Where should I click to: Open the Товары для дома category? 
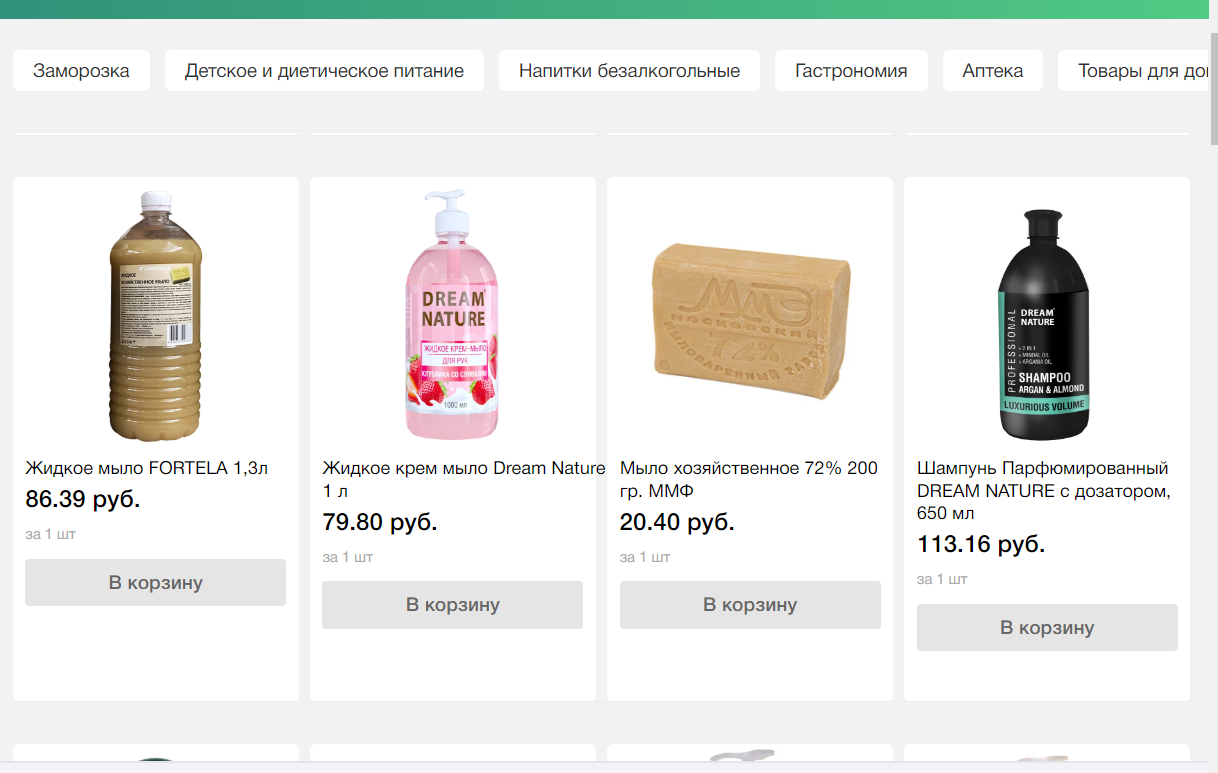(x=1140, y=71)
